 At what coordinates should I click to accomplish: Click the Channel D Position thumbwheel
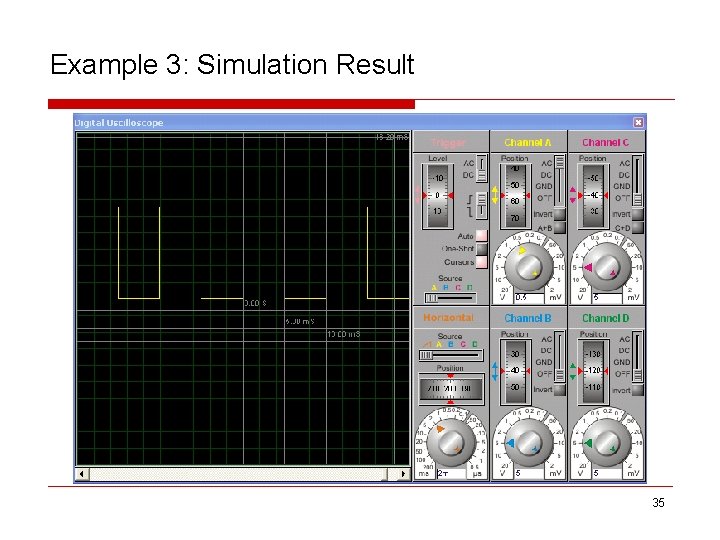pos(593,371)
